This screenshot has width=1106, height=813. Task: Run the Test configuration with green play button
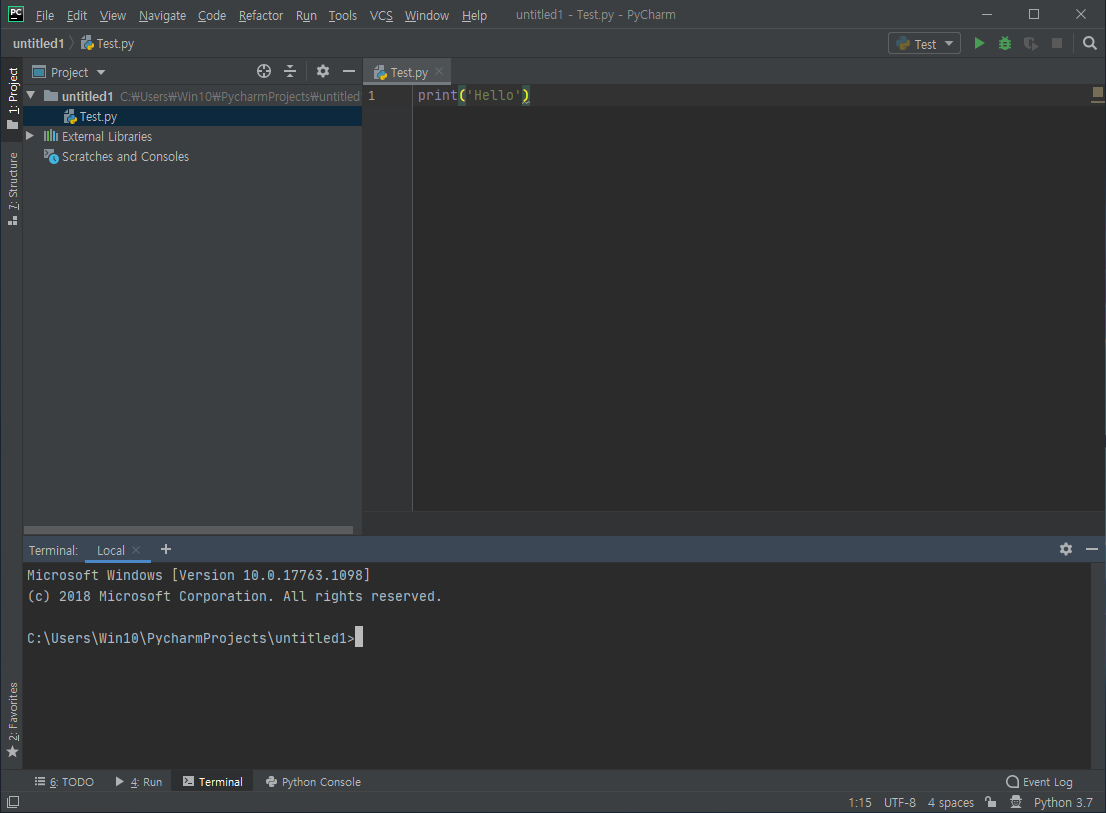(x=979, y=44)
